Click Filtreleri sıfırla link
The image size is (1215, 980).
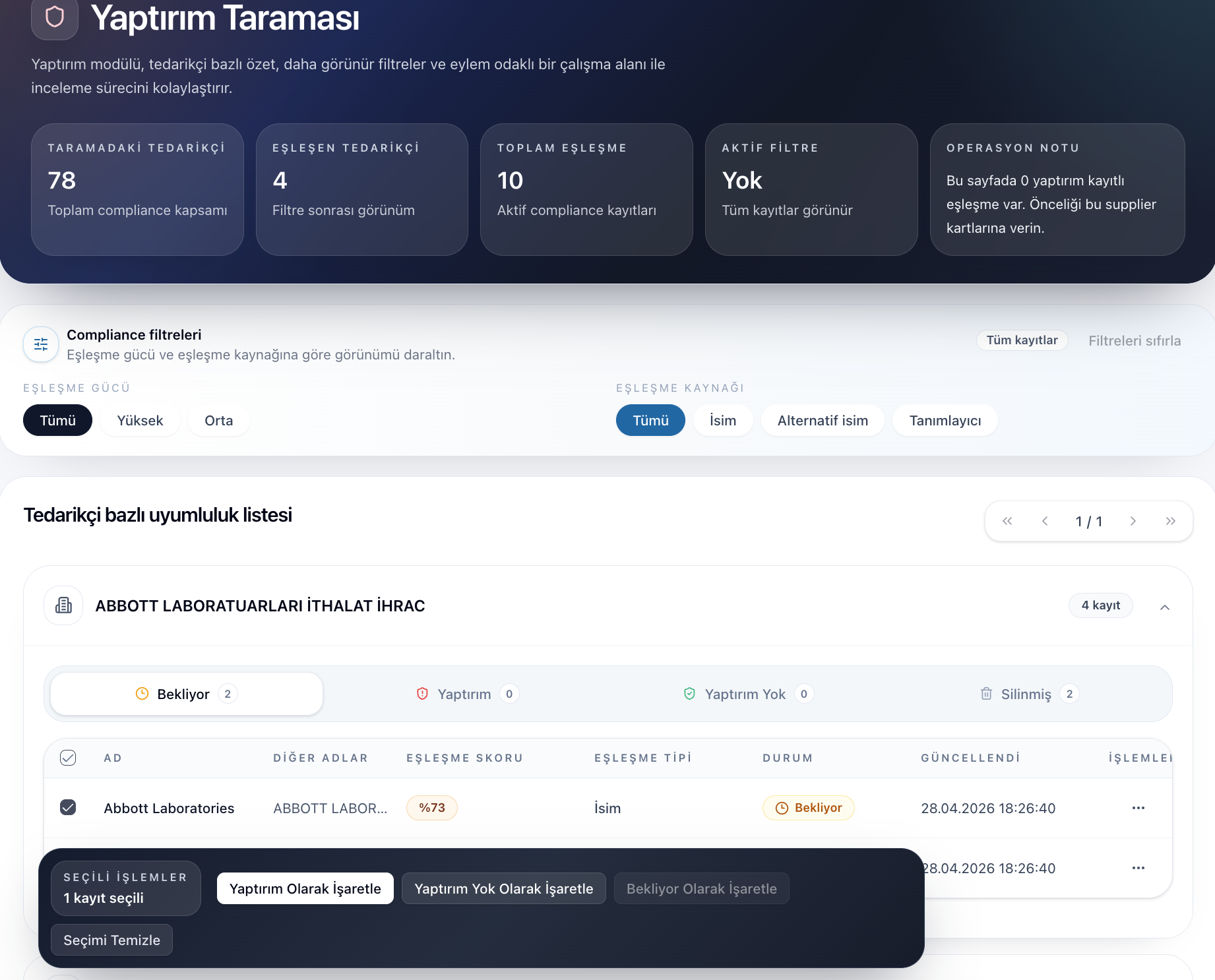pyautogui.click(x=1135, y=340)
